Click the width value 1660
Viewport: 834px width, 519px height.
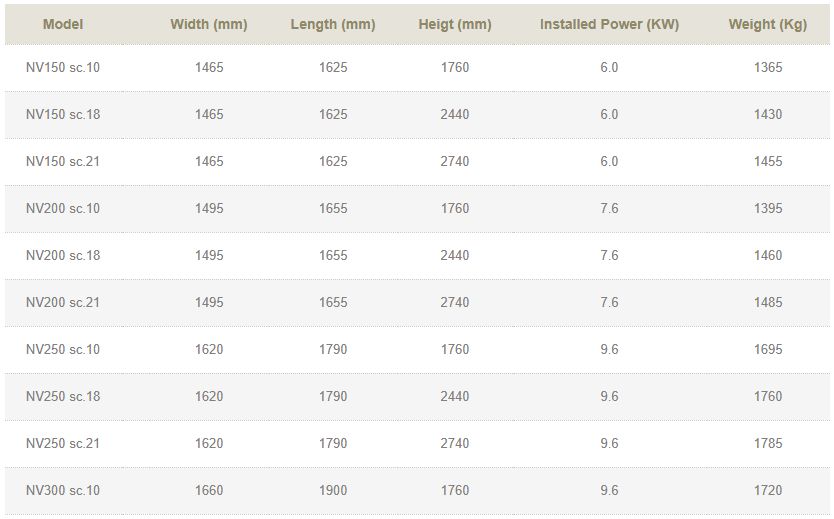pyautogui.click(x=209, y=491)
